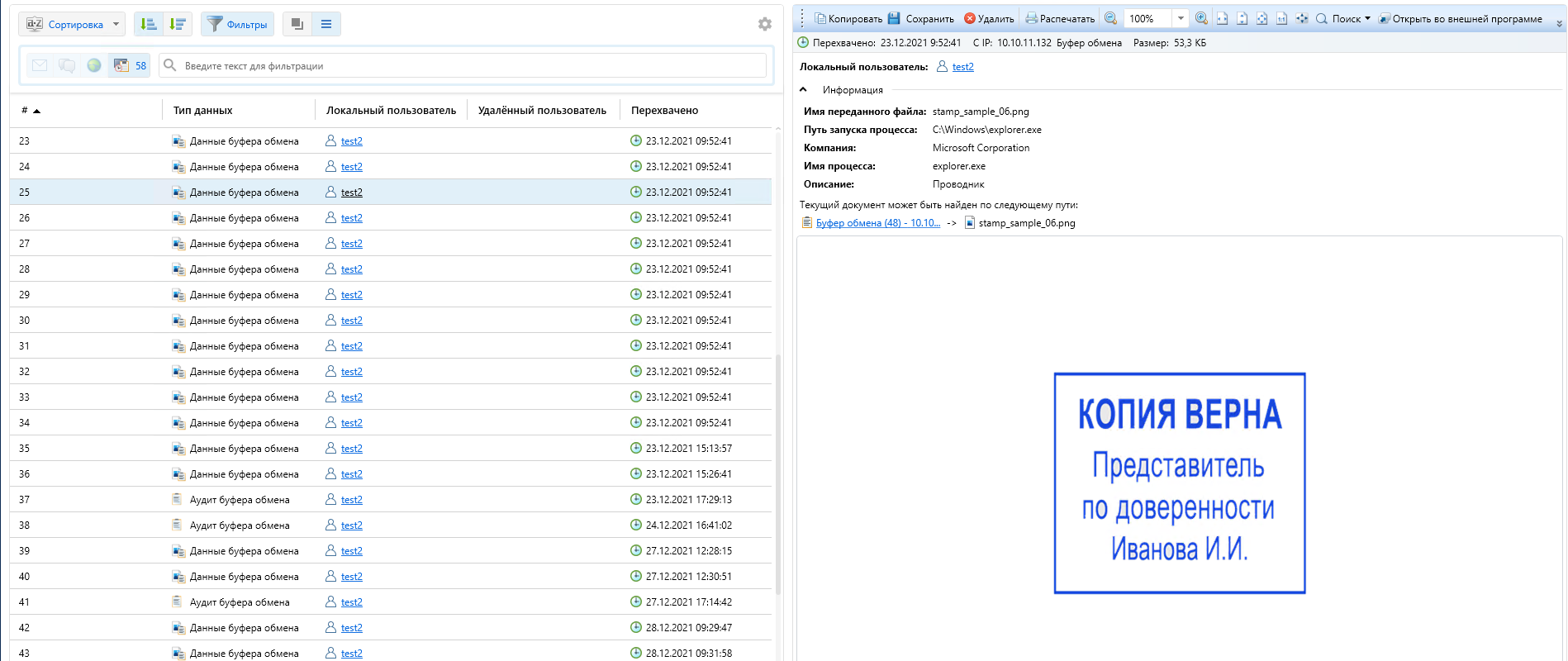Click the zoom in magnifier icon
This screenshot has width=1568, height=661.
(x=1201, y=18)
